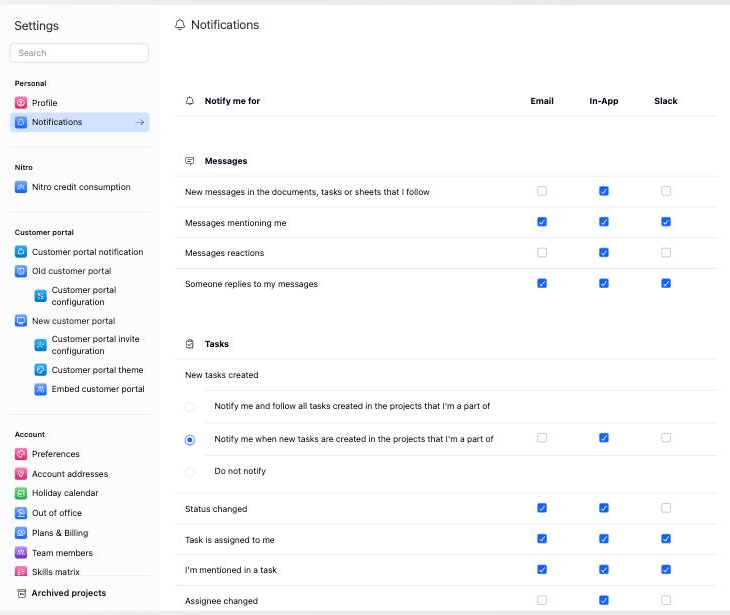
Task: Open Old customer portal settings
Action: 79,271
